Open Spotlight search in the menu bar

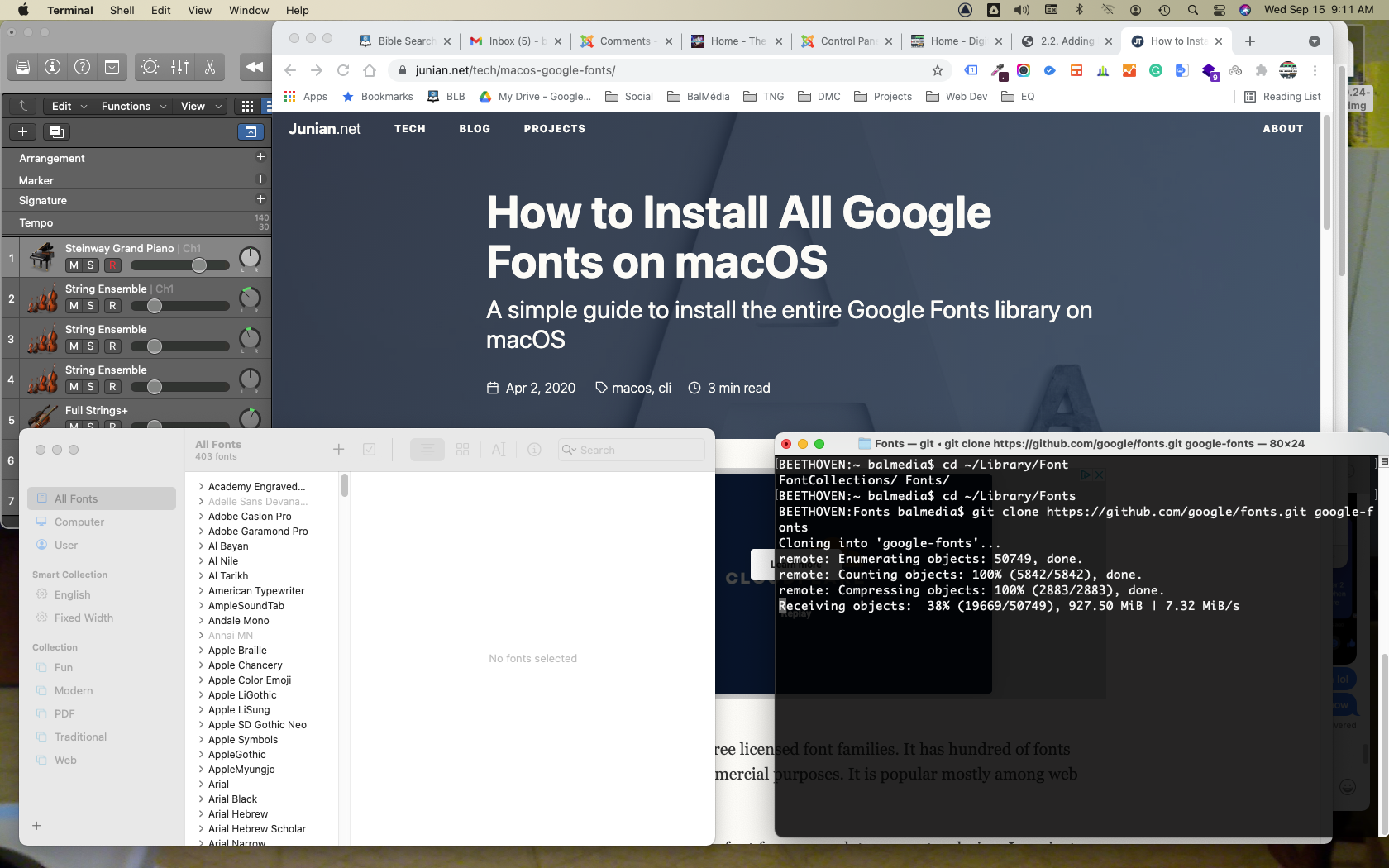(x=1192, y=10)
